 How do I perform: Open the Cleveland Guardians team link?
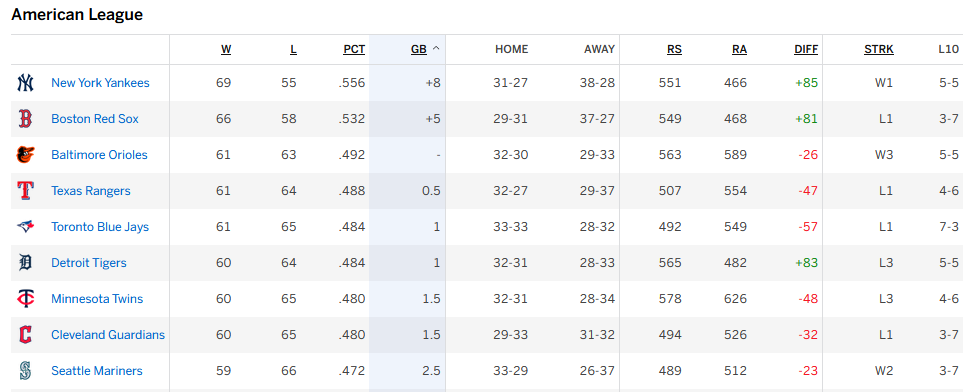[108, 334]
